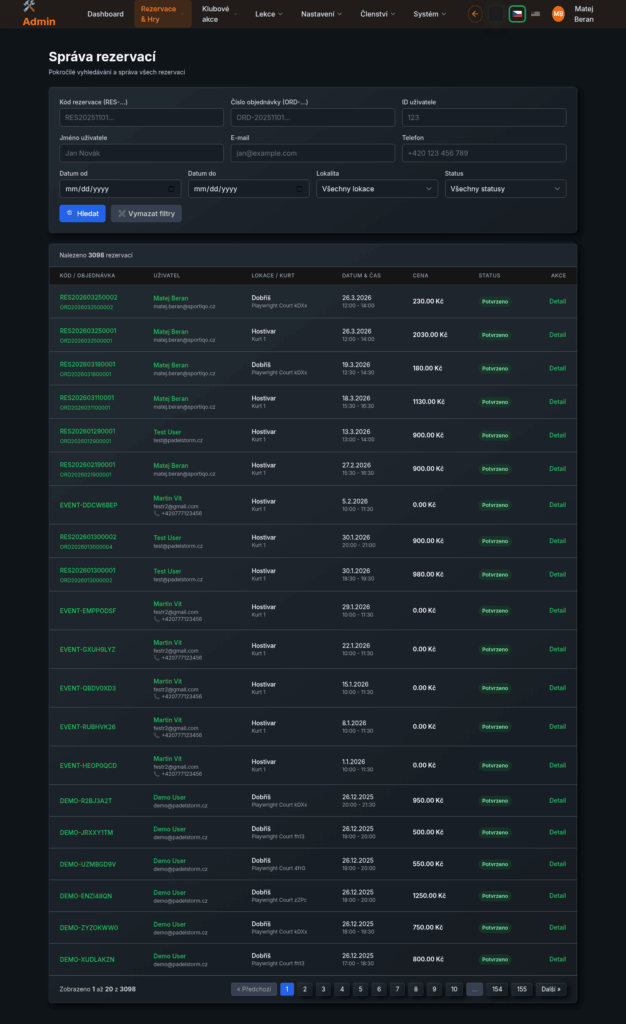Open Detail for RES202603250001
Screen dimensions: 626x1024
[557, 335]
